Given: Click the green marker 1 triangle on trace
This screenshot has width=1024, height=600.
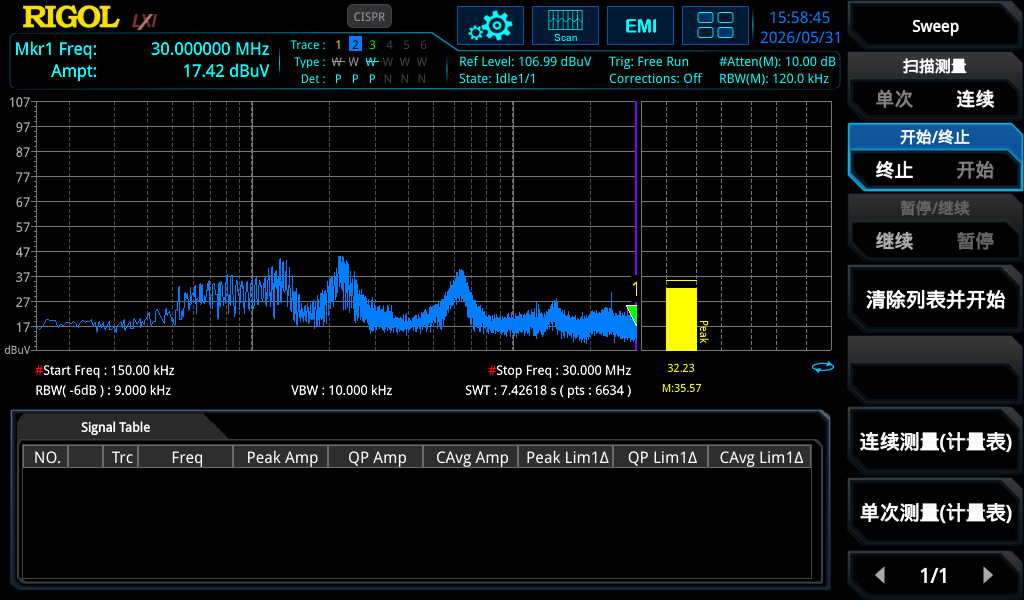Looking at the screenshot, I should point(632,314).
